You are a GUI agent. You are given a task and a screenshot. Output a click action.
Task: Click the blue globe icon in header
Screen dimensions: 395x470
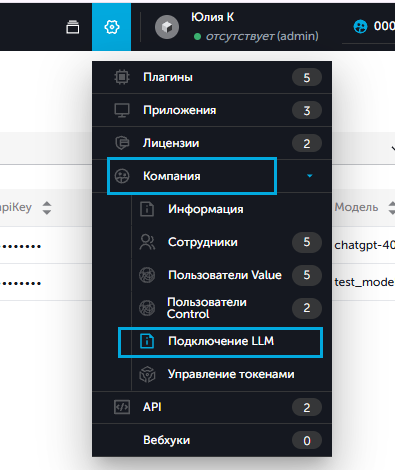360,27
